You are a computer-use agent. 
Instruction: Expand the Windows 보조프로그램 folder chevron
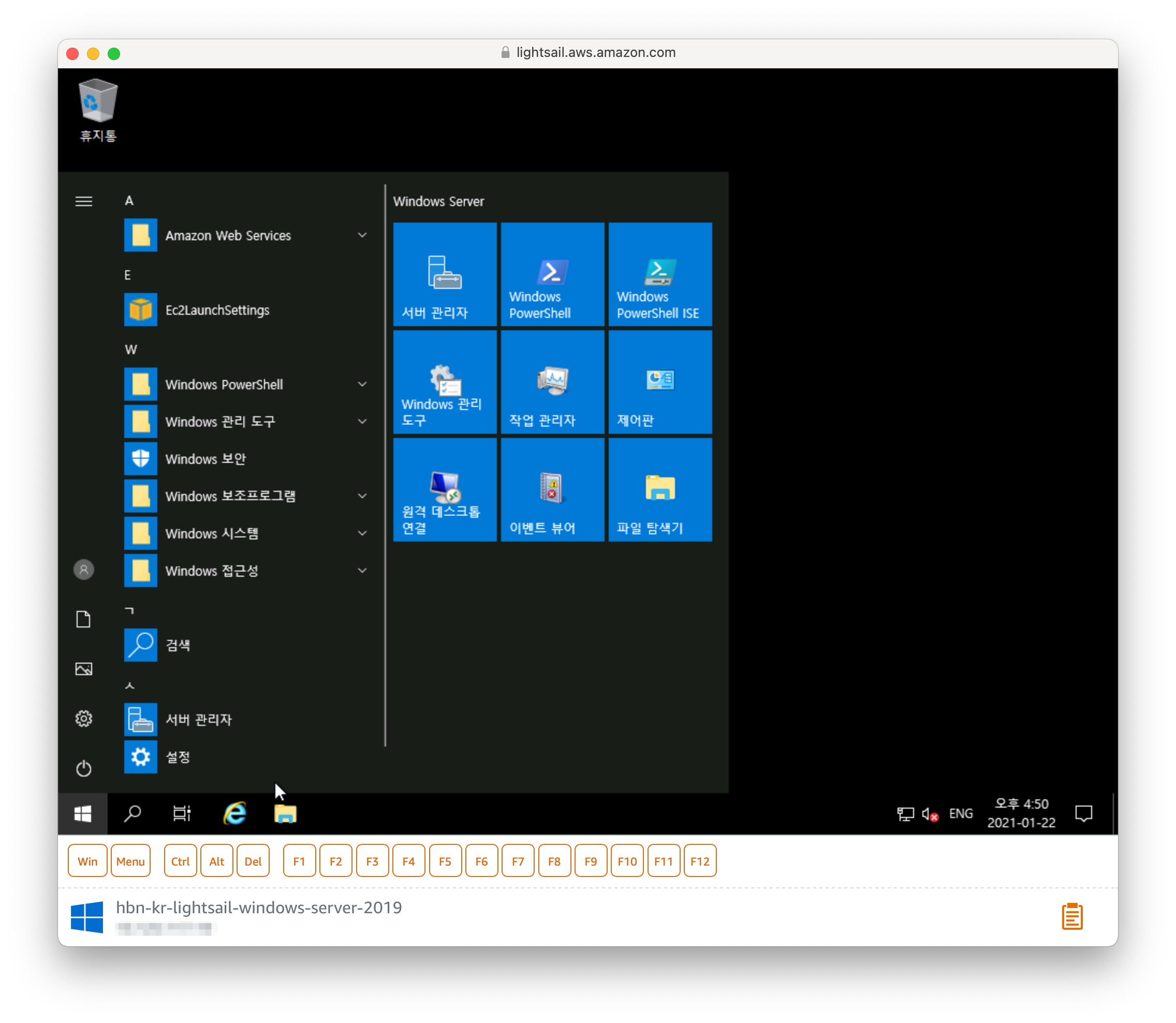[x=362, y=495]
